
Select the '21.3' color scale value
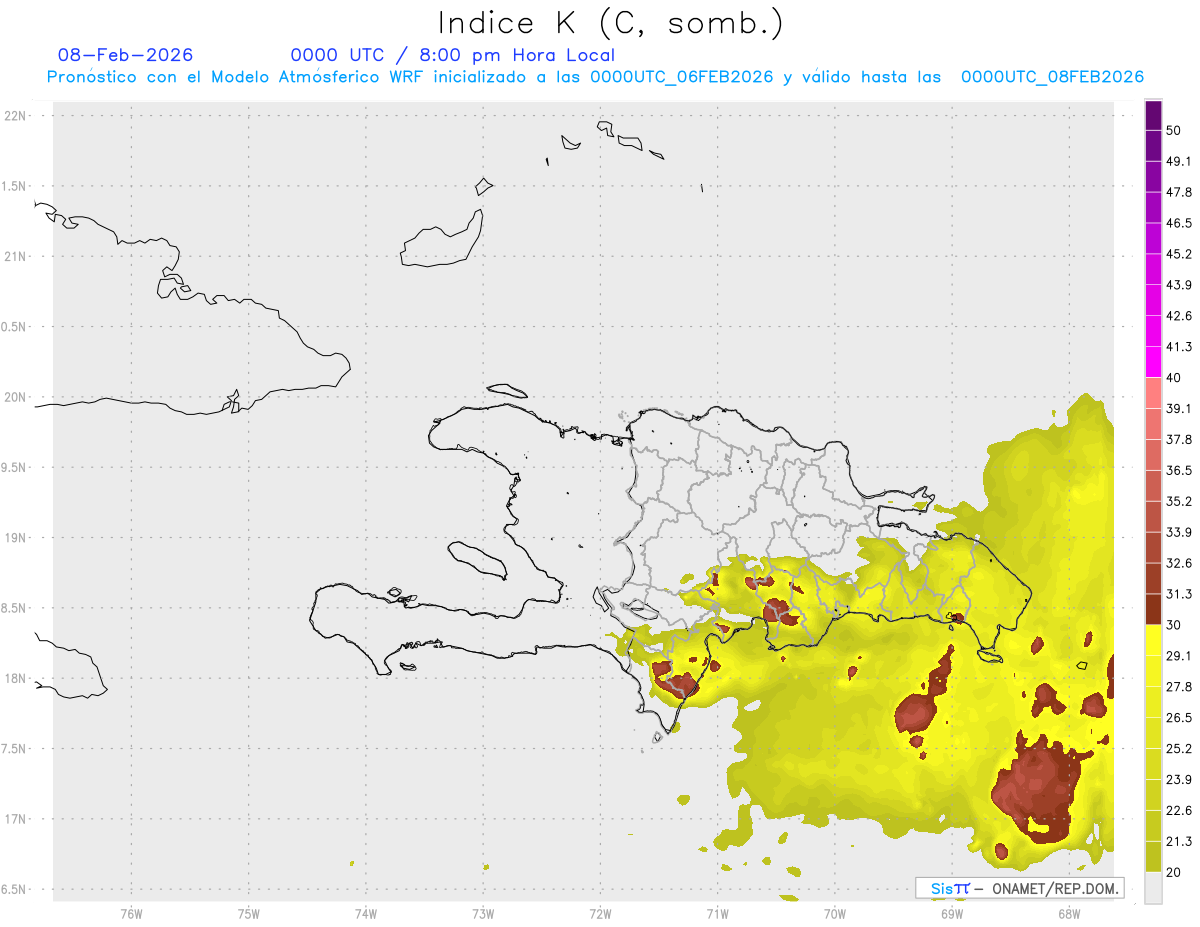[x=1179, y=841]
